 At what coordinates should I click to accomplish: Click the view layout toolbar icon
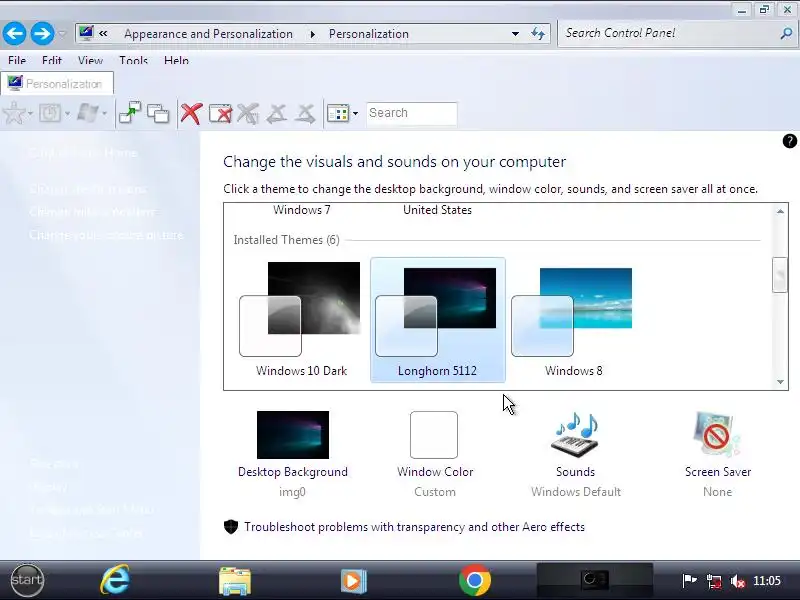pos(338,113)
